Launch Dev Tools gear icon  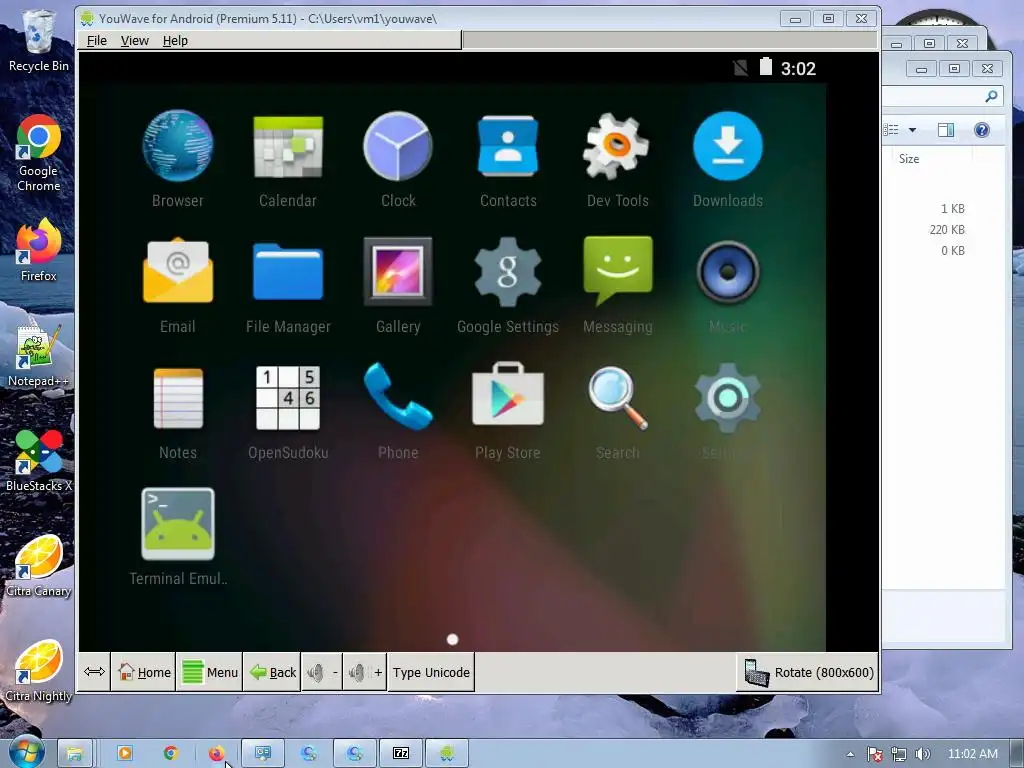616,146
